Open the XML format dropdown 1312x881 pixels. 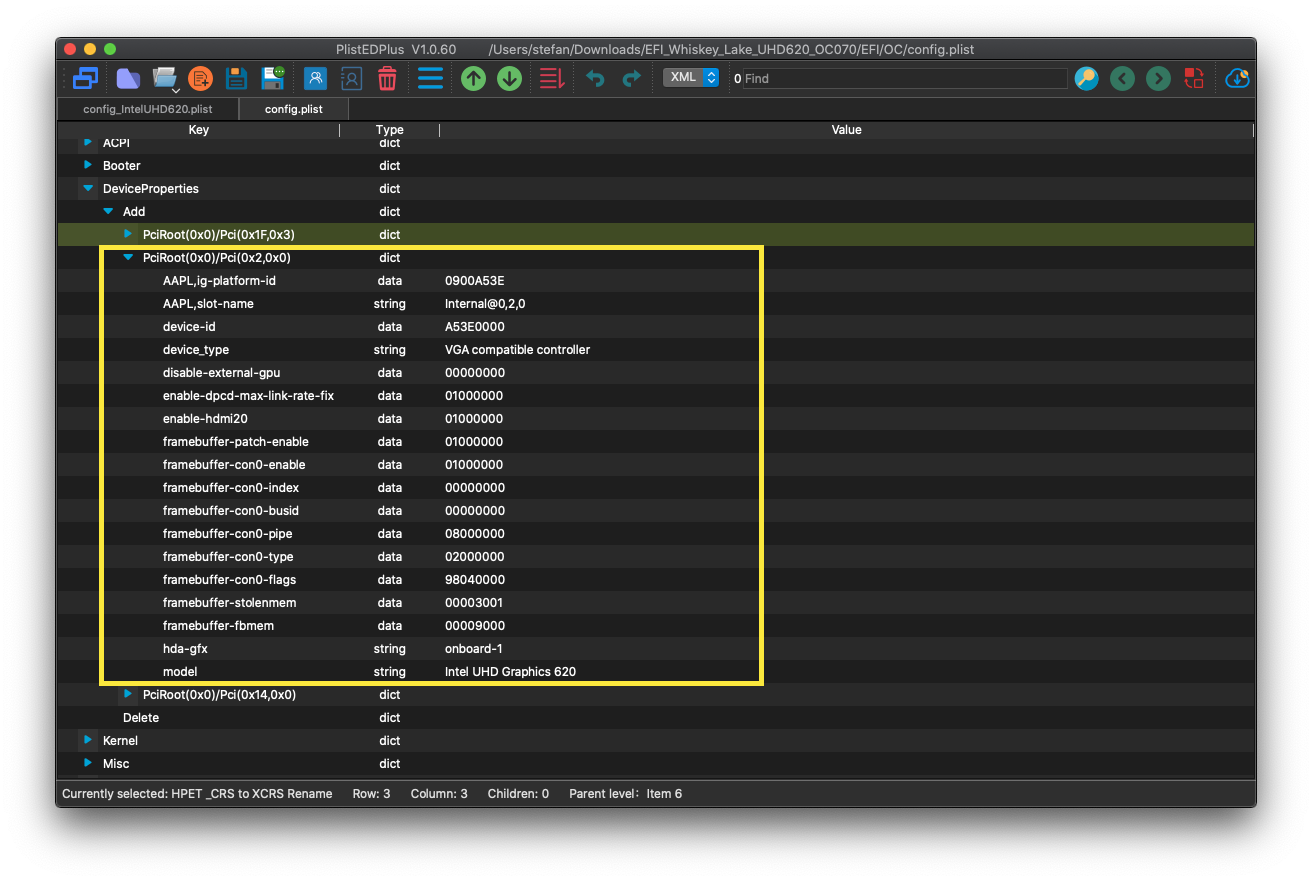tap(690, 77)
